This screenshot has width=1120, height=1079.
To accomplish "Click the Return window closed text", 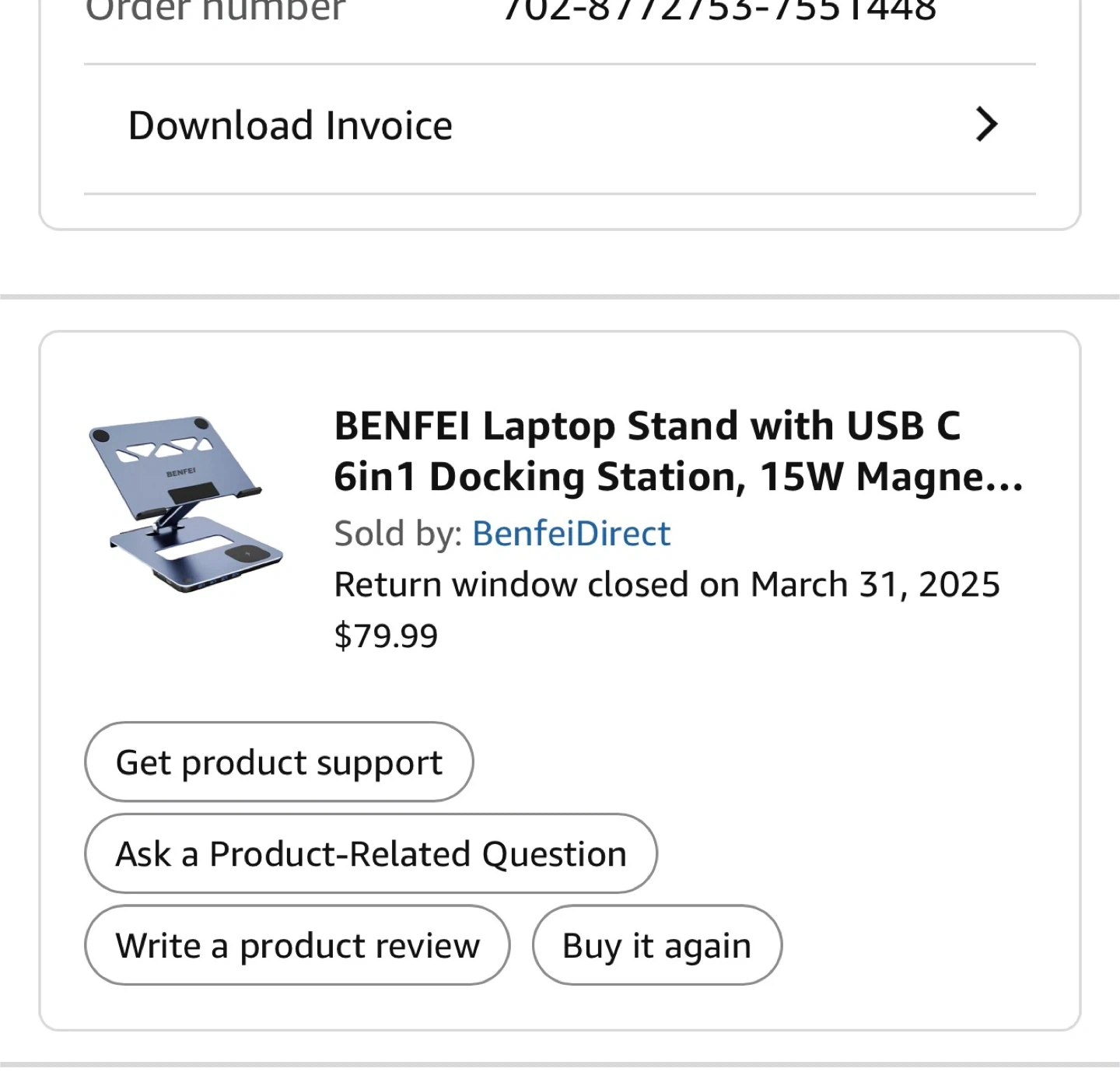I will 535,585.
